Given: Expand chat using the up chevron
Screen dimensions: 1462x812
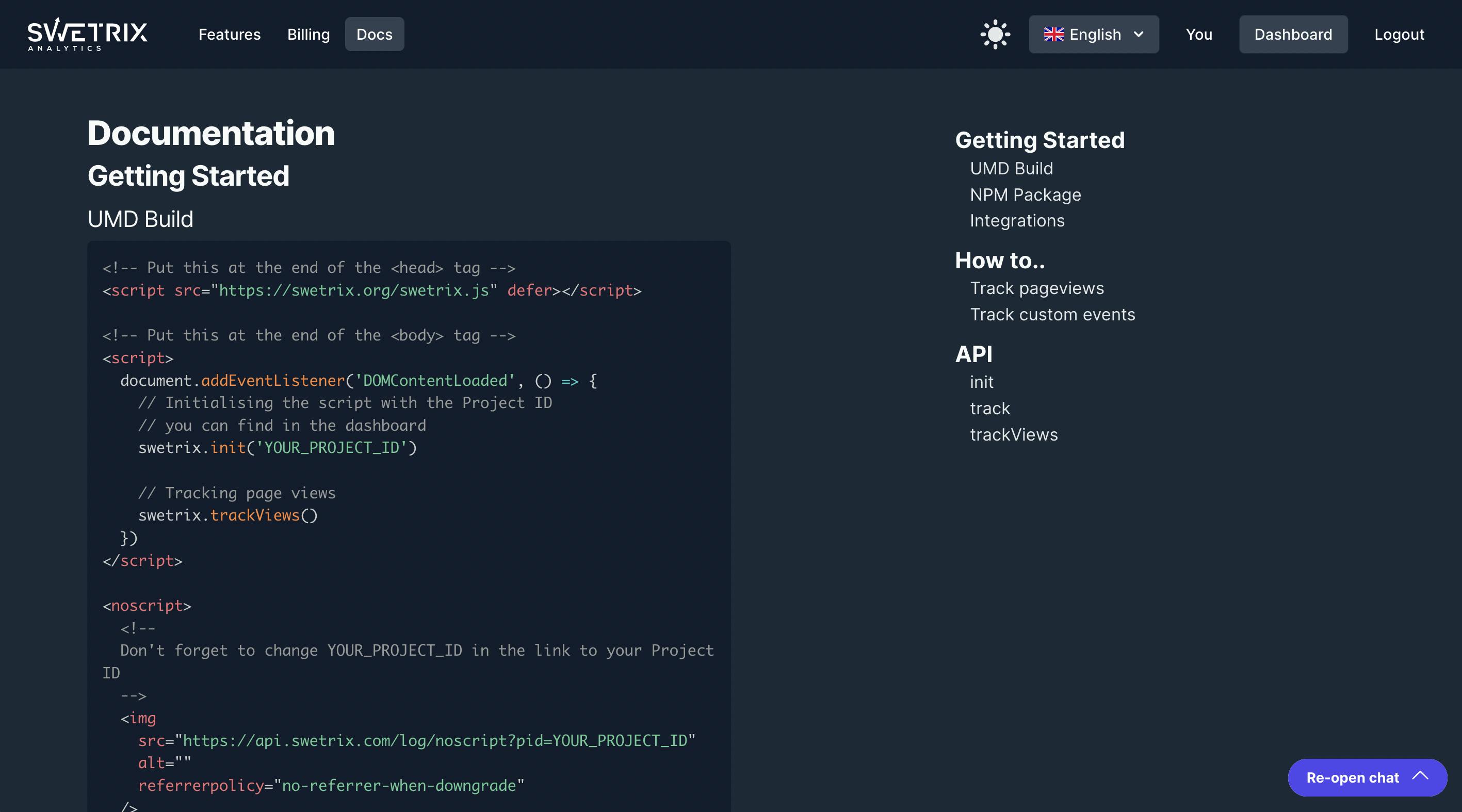Looking at the screenshot, I should tap(1420, 776).
